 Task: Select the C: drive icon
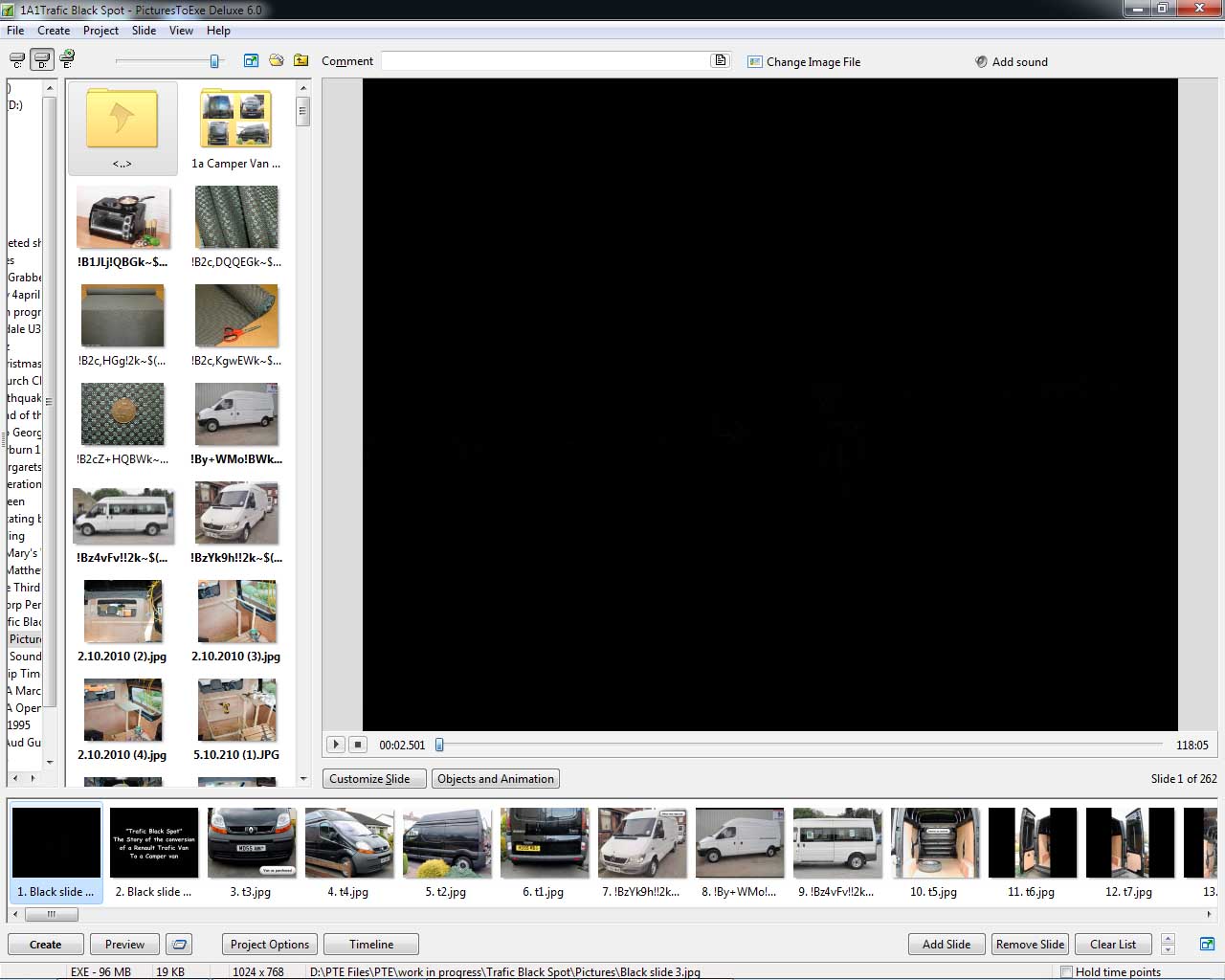[16, 60]
